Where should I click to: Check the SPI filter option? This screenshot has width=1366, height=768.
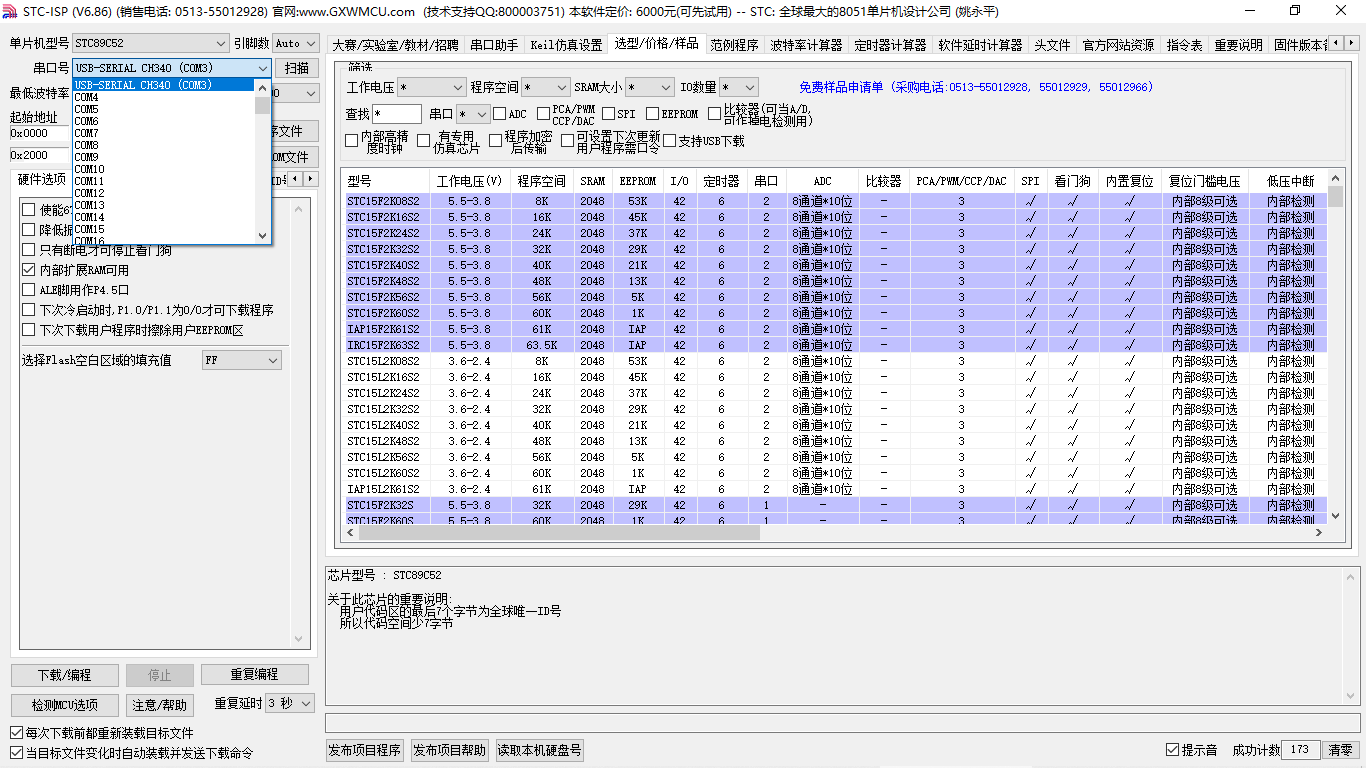click(x=608, y=114)
